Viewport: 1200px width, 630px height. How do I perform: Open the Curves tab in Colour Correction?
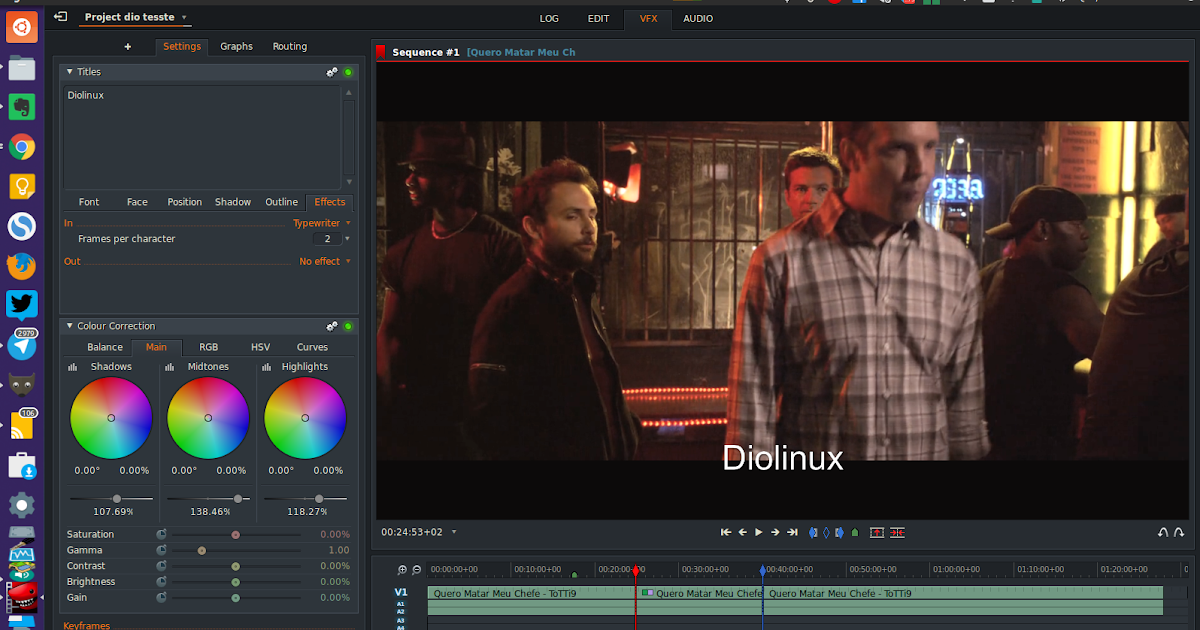tap(312, 347)
